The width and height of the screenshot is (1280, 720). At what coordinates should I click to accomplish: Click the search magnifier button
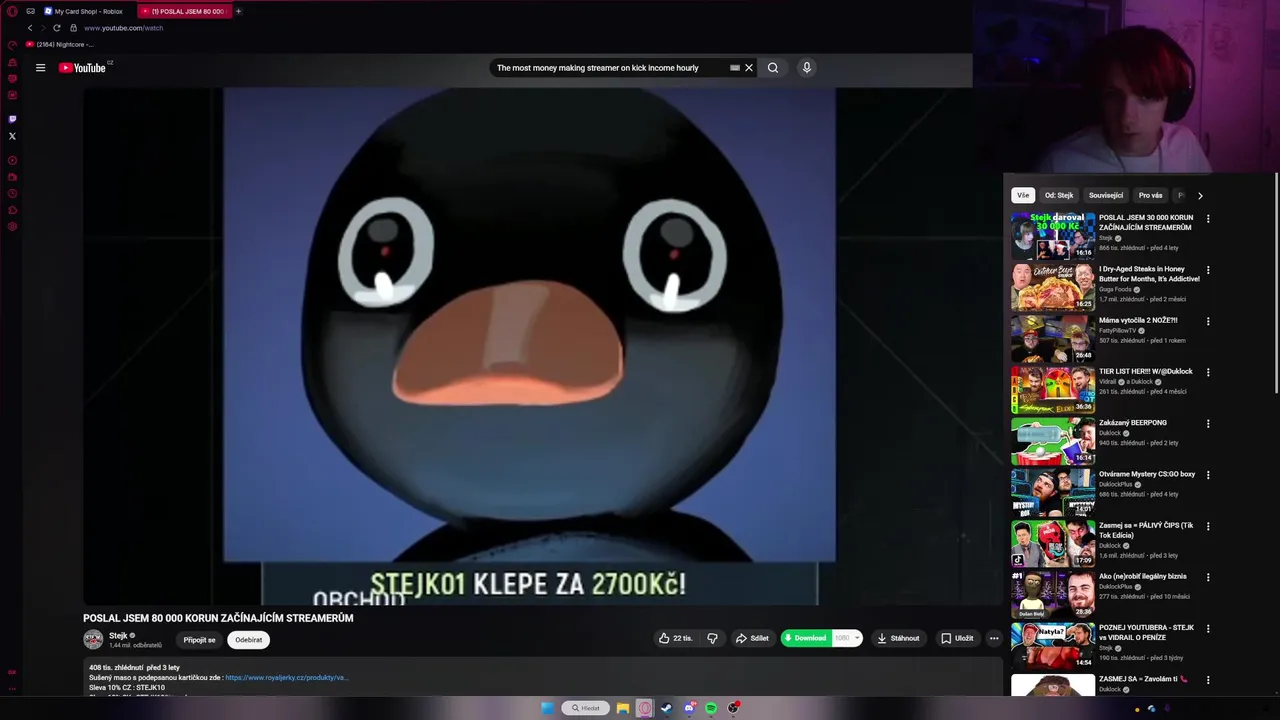(773, 68)
